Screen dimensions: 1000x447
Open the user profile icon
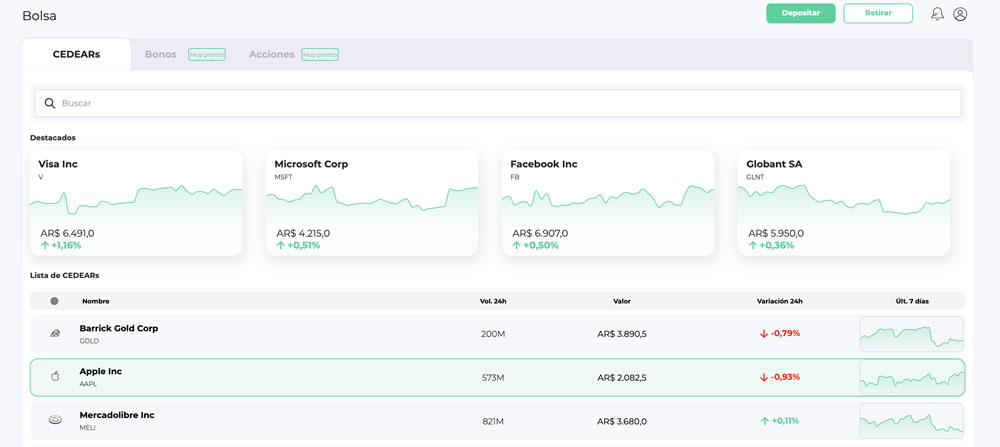960,14
